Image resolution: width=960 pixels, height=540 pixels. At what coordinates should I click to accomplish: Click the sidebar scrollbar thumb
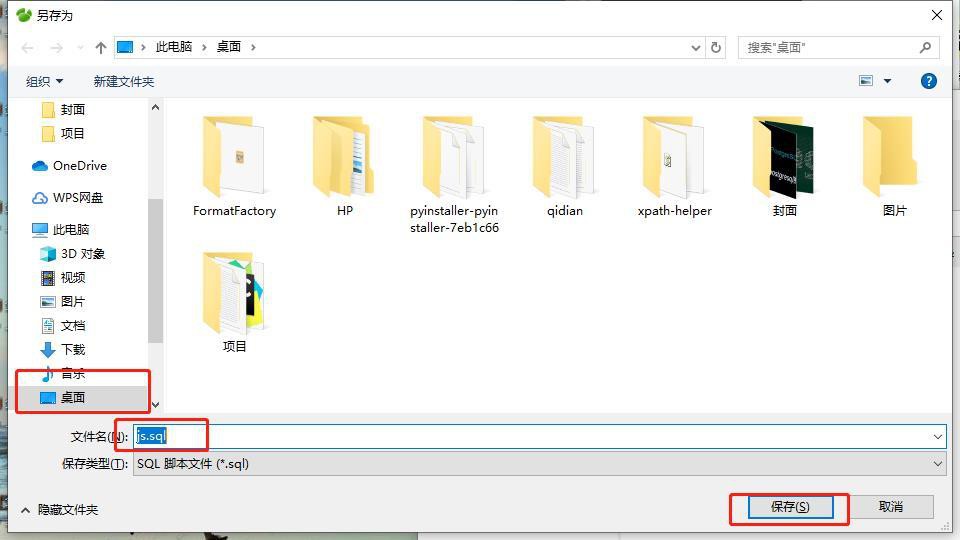tap(156, 269)
